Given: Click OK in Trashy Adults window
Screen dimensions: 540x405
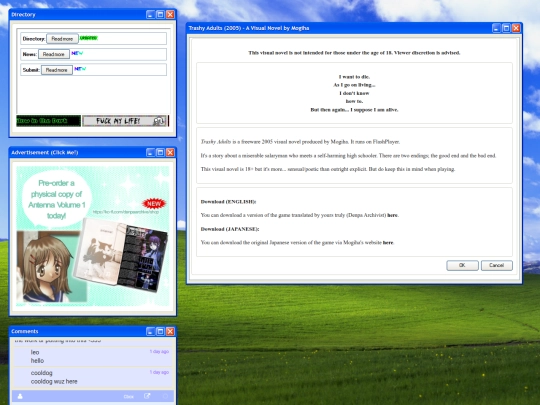Looking at the screenshot, I should pos(462,265).
